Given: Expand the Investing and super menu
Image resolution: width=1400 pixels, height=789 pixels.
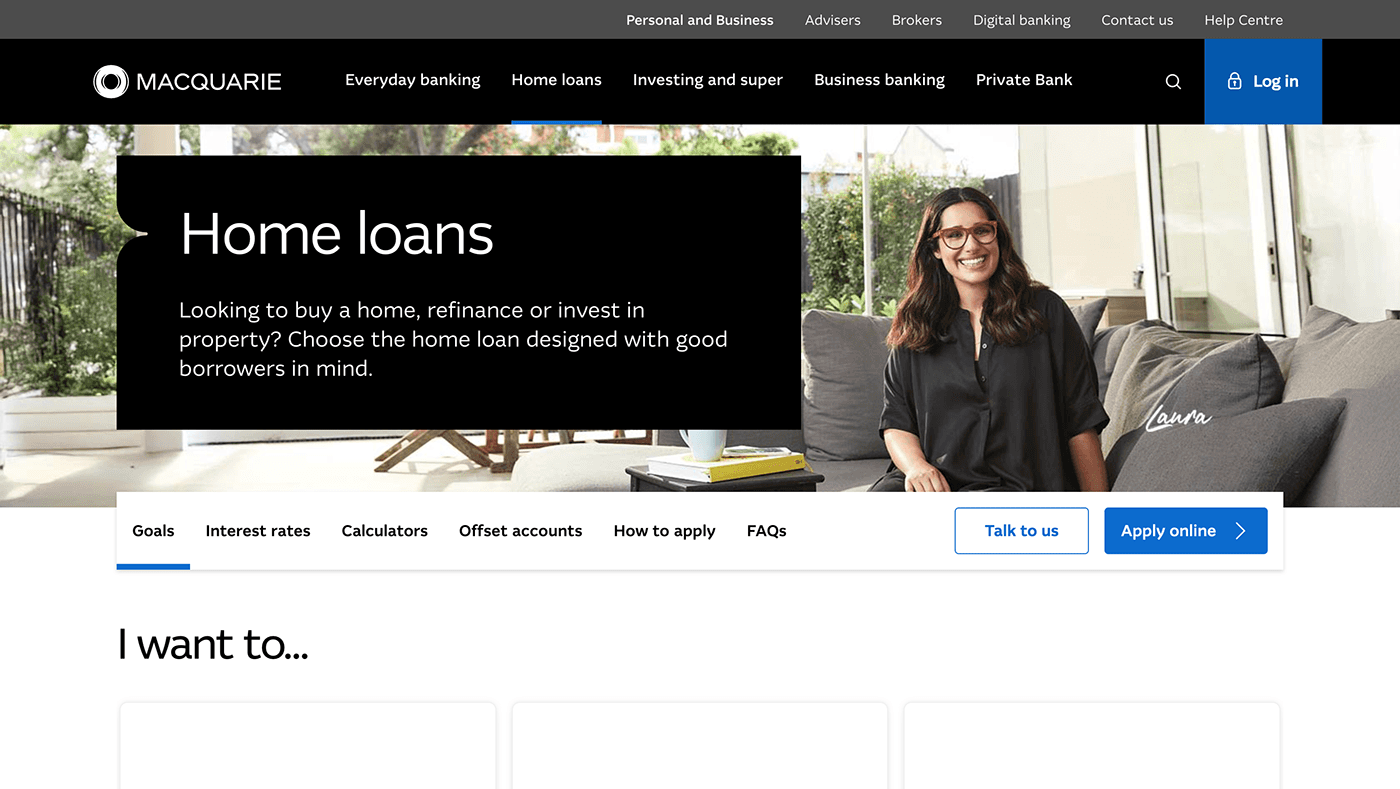Looking at the screenshot, I should [x=708, y=80].
